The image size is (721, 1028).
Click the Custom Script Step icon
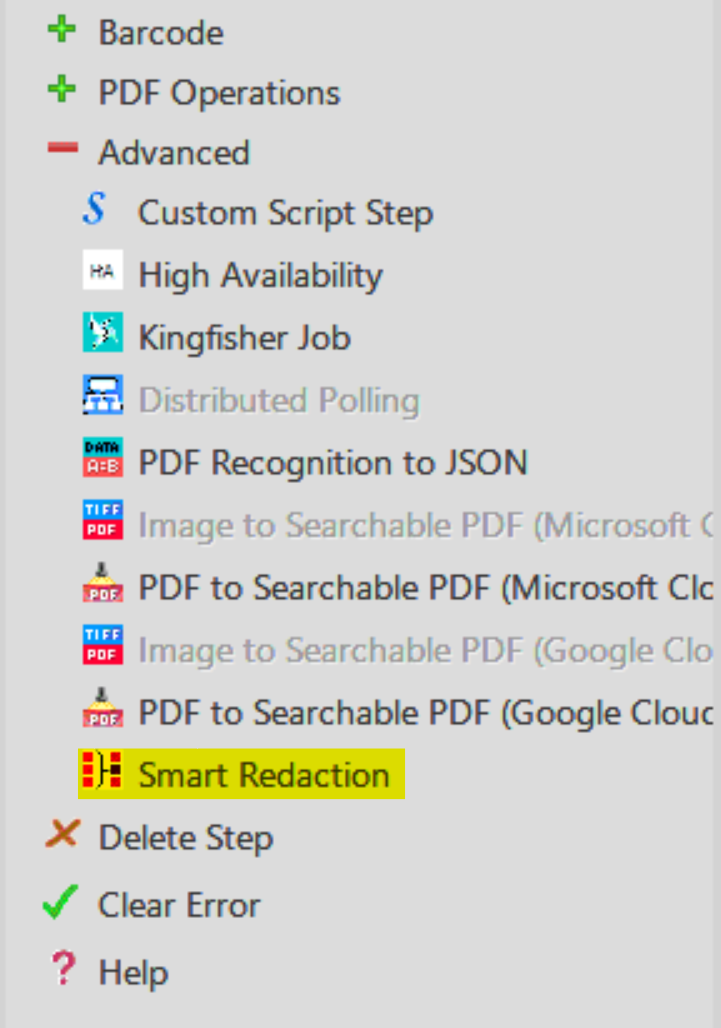pos(96,209)
